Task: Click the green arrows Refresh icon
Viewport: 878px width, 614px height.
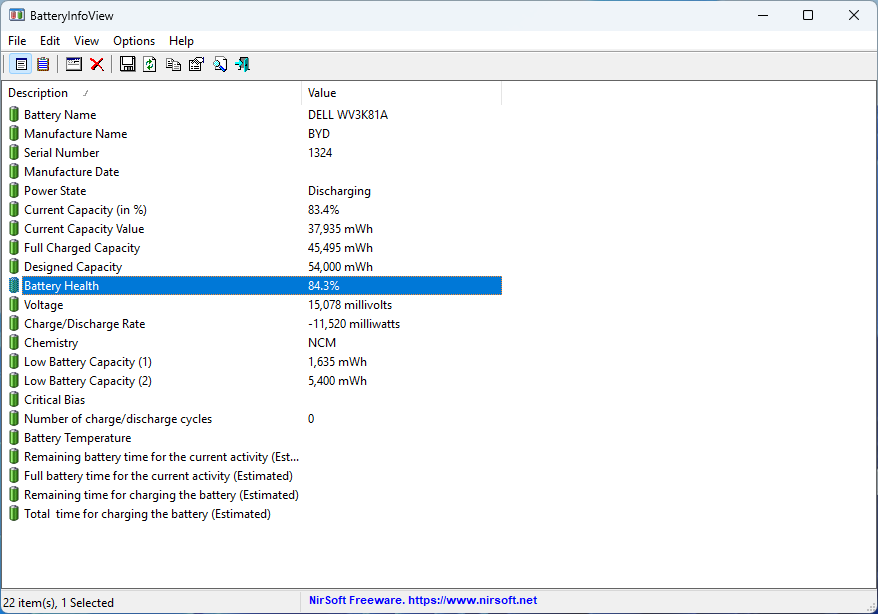Action: (150, 64)
